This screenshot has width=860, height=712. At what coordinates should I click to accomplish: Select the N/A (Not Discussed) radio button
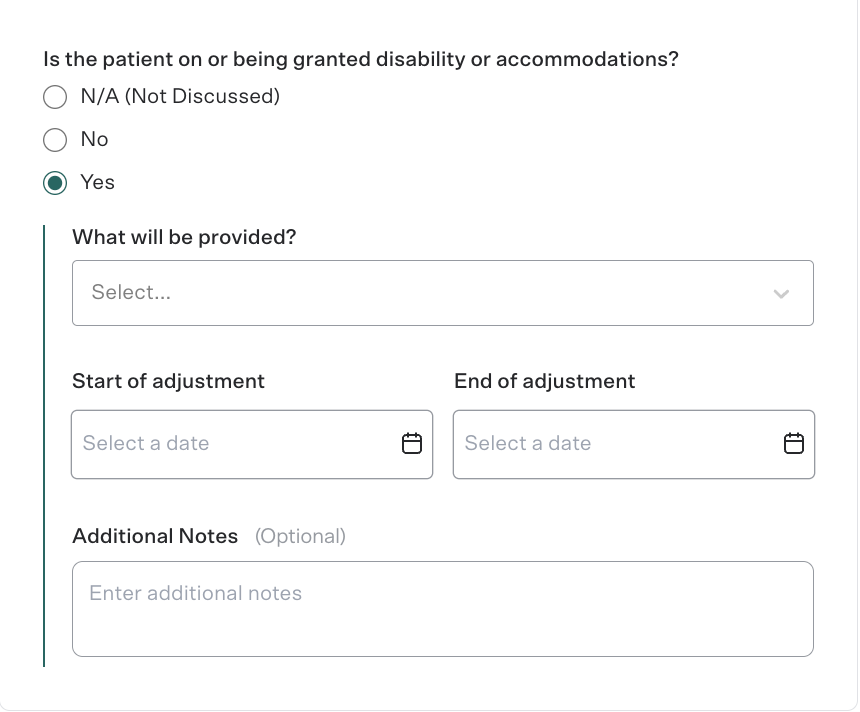tap(55, 97)
